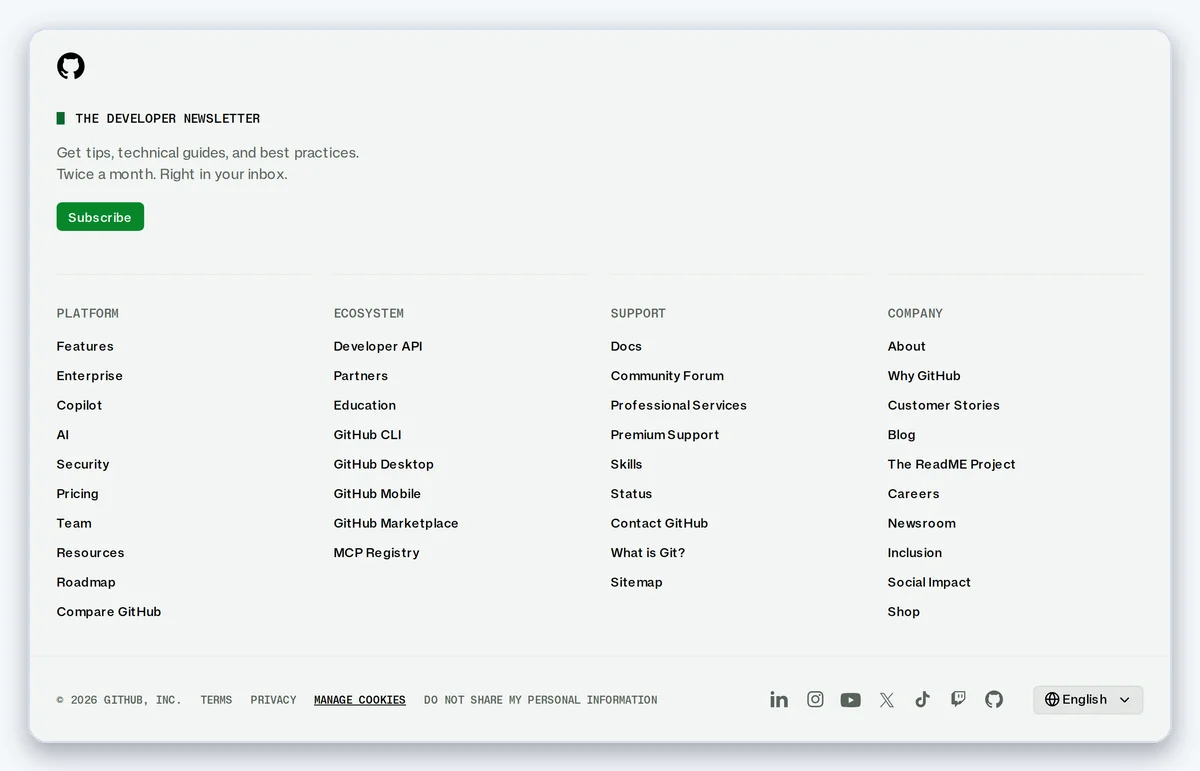Open GitHub's Instagram icon

click(815, 700)
